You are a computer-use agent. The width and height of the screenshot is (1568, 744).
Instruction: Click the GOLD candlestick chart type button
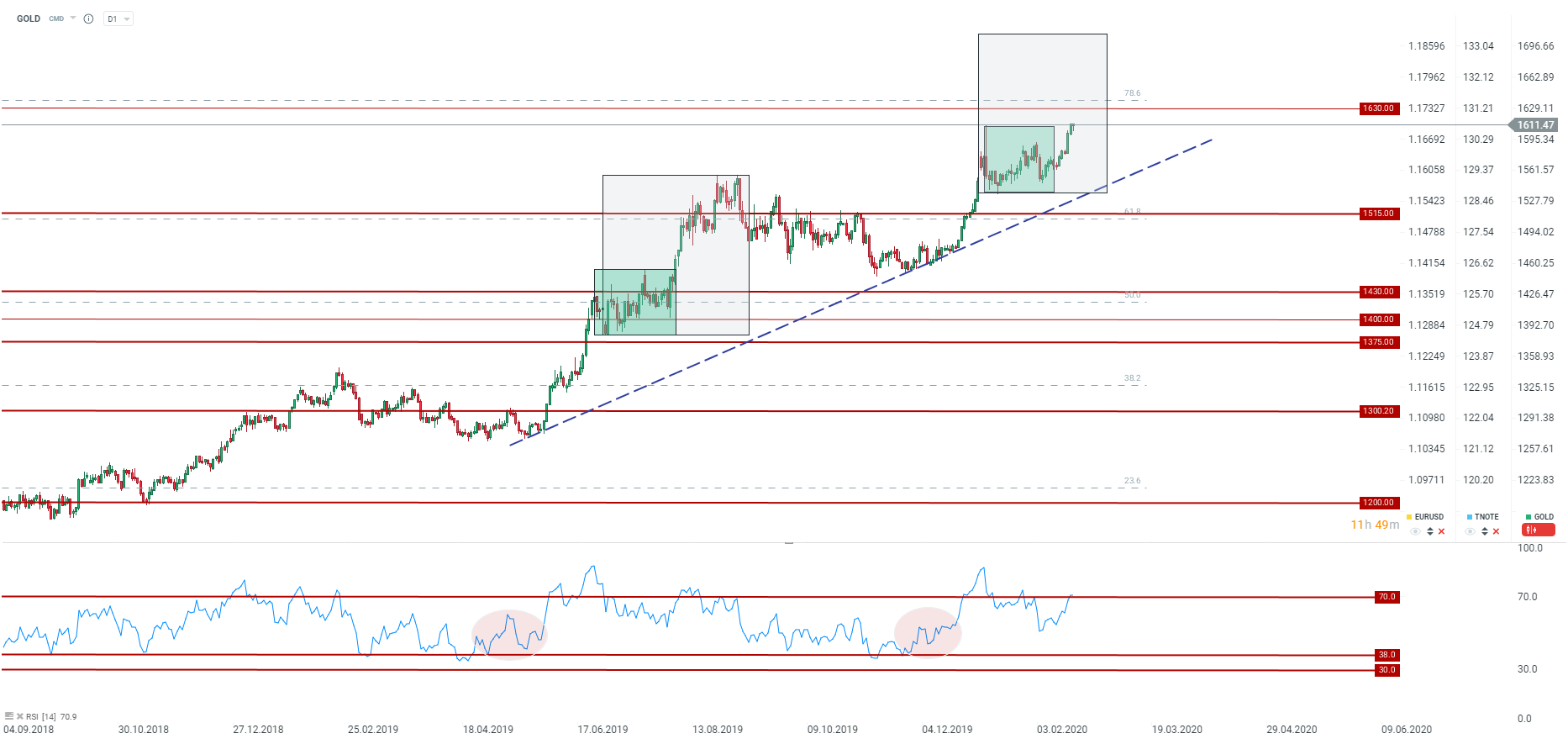pos(1538,530)
